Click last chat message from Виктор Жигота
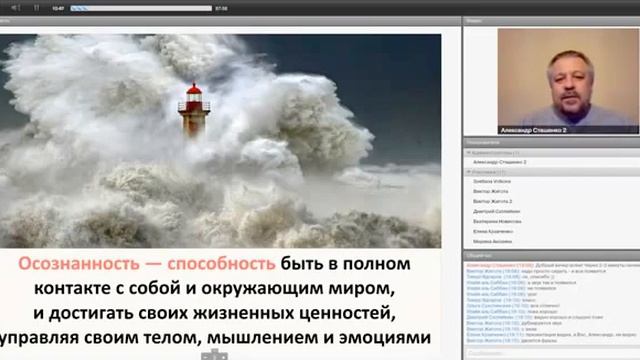The image size is (640, 360). pyautogui.click(x=512, y=340)
